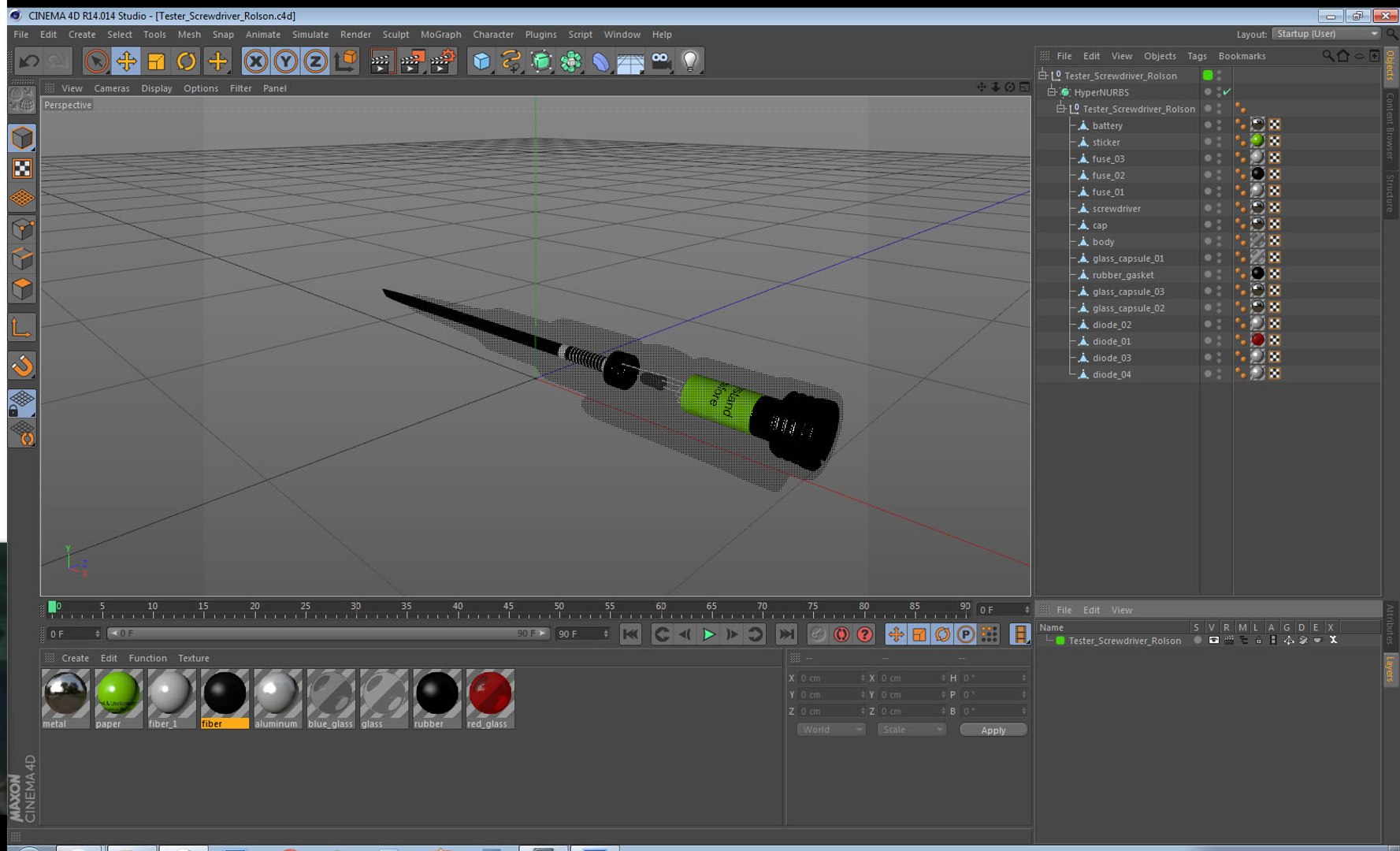This screenshot has height=851, width=1400.
Task: Open spline tools icon
Action: tap(511, 61)
